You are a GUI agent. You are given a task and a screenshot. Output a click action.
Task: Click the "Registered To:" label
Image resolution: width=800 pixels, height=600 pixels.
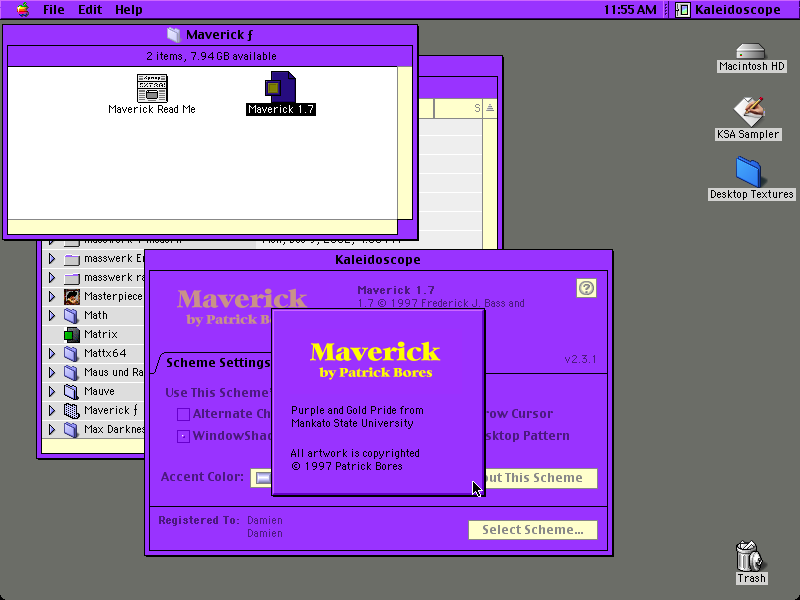click(x=198, y=520)
